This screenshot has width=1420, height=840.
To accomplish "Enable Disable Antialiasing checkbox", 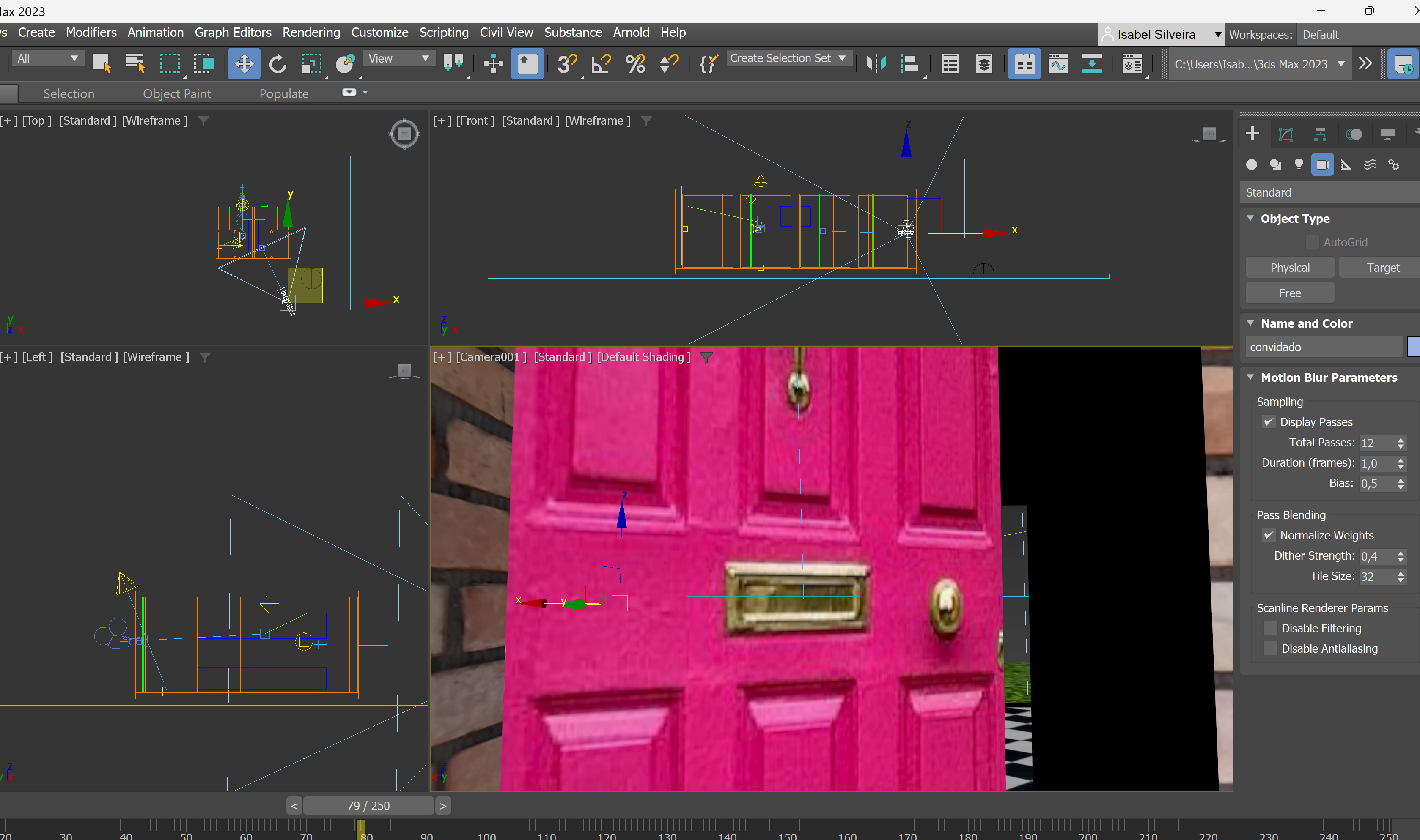I will click(x=1271, y=648).
